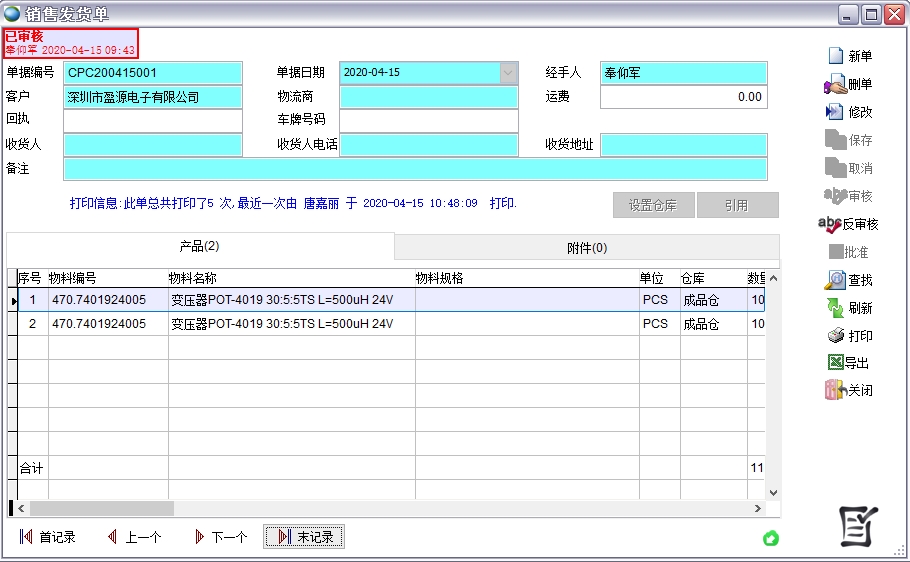The width and height of the screenshot is (910, 562).
Task: Jump to 末记录 (last record)
Action: click(x=304, y=537)
